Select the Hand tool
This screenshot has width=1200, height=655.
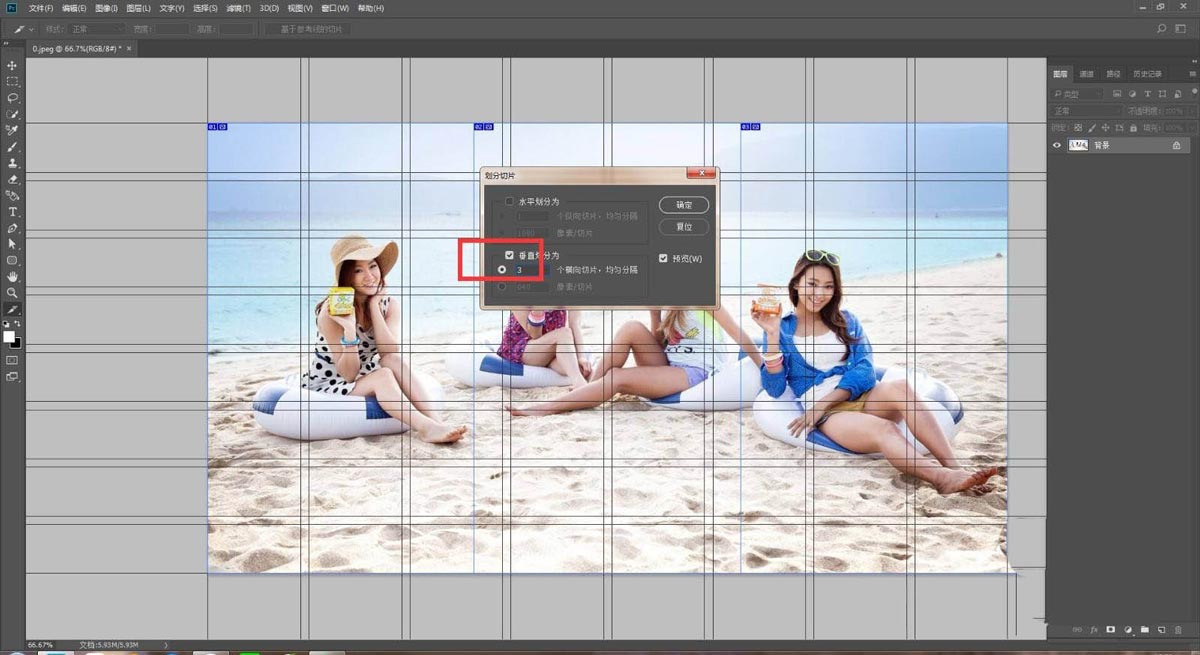12,276
